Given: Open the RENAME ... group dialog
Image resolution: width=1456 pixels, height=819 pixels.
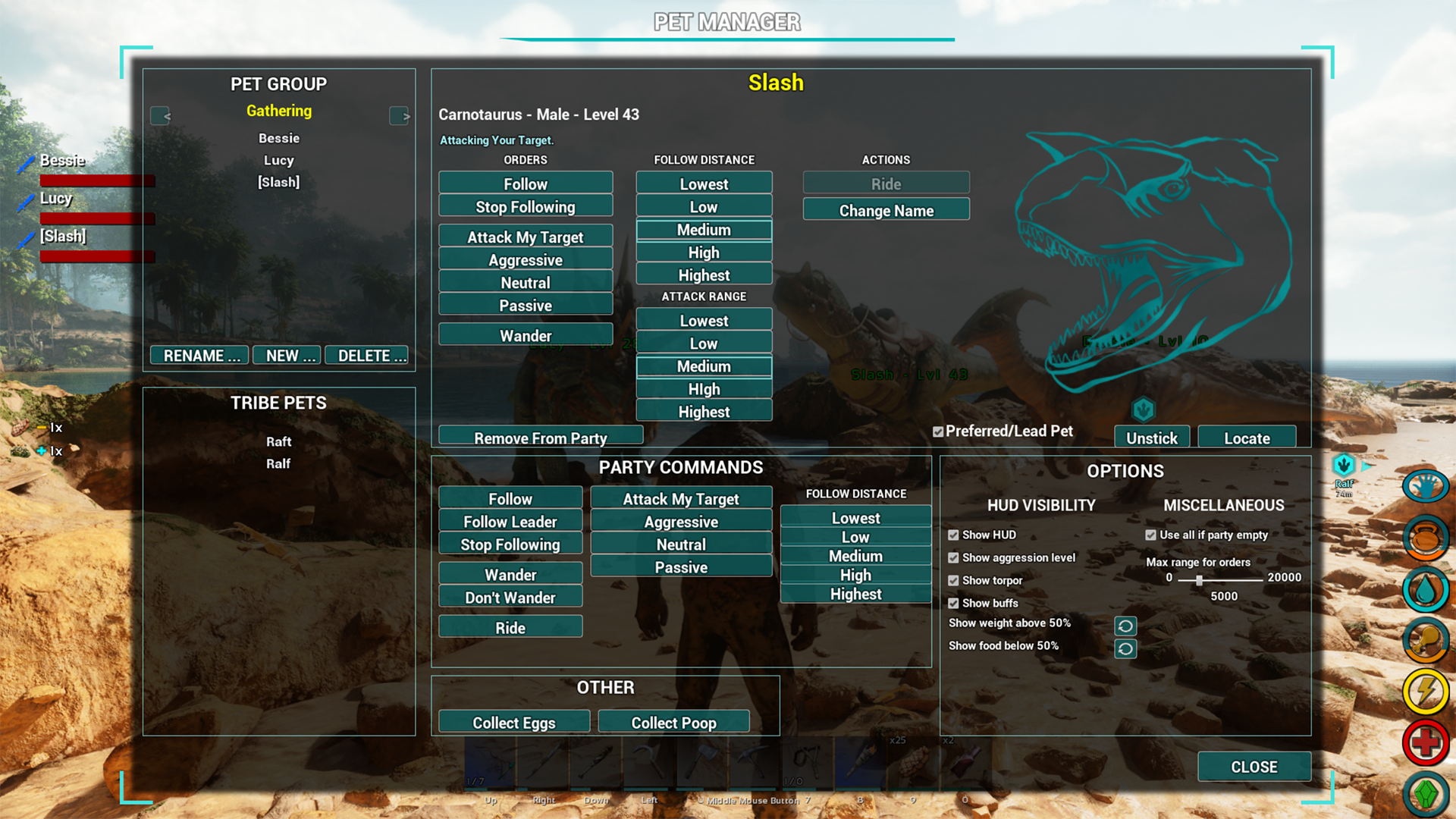Looking at the screenshot, I should click(x=199, y=356).
